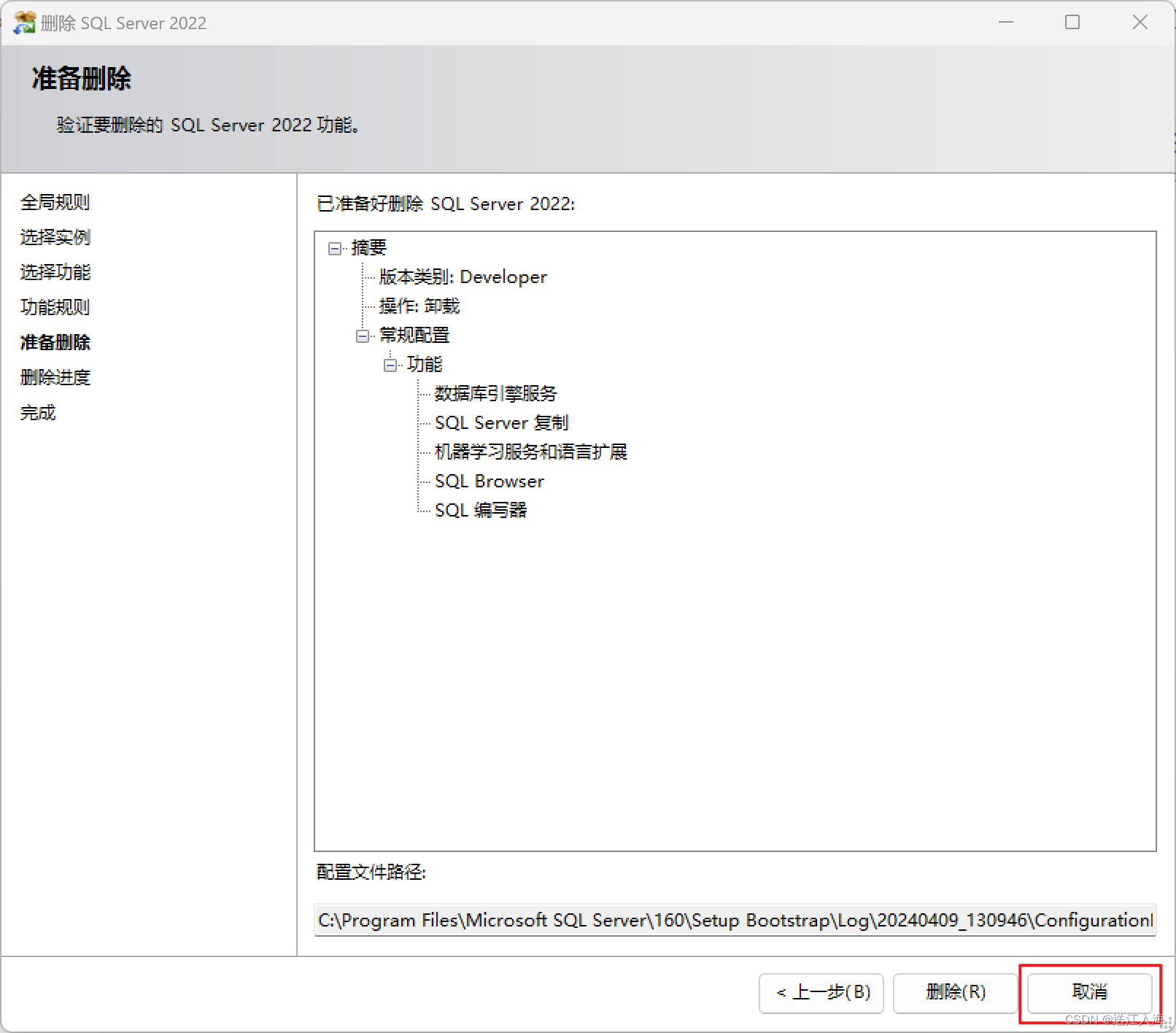Cancel removal with the 取消 button
The height and width of the screenshot is (1033, 1176).
tap(1090, 993)
